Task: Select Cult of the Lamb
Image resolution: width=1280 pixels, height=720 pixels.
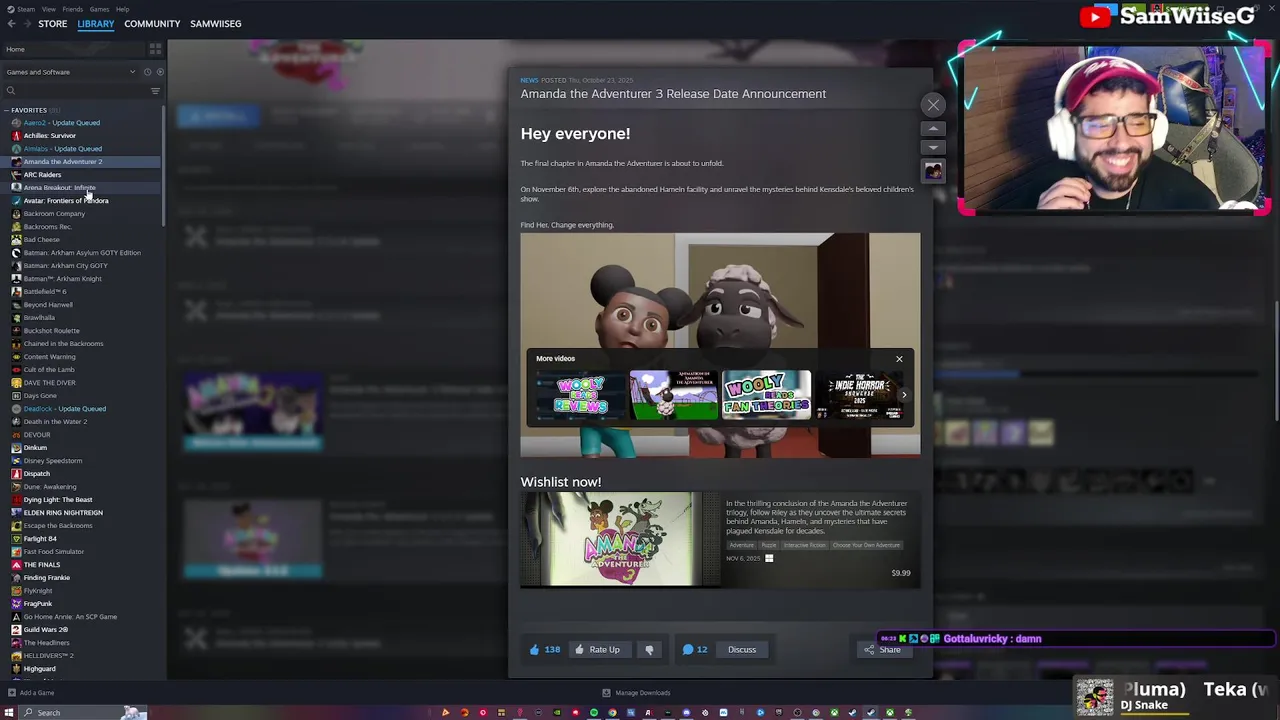Action: coord(49,370)
